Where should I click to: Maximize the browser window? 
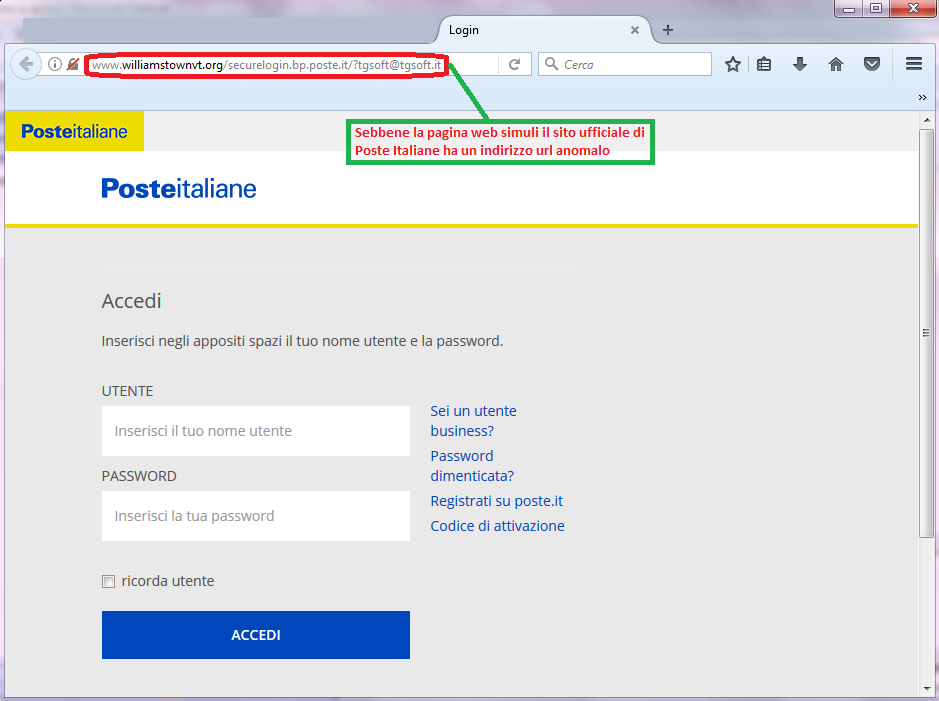click(876, 8)
